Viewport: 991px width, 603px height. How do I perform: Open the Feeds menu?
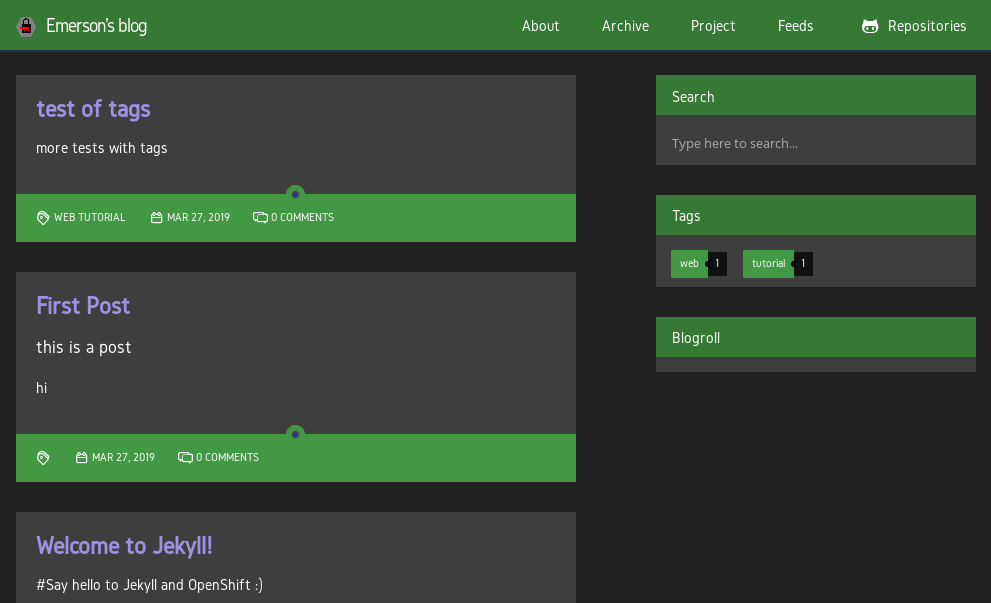coord(795,26)
